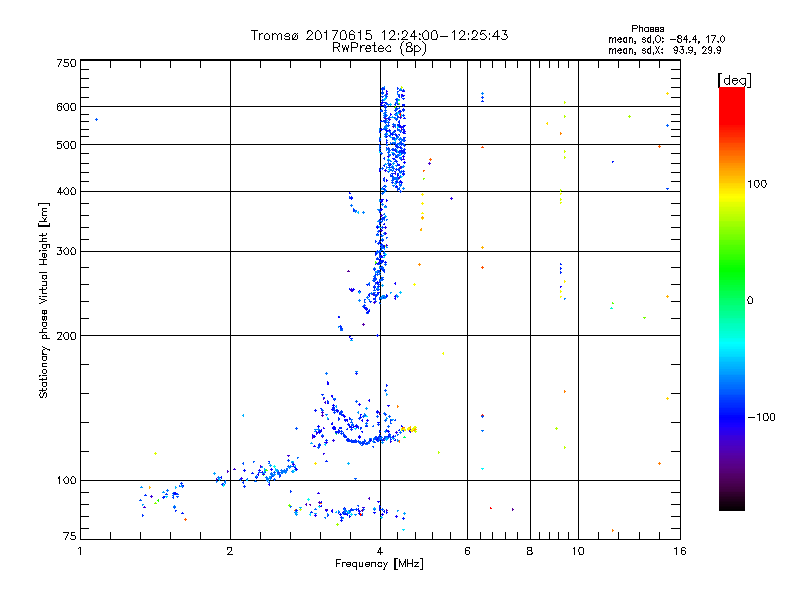Click the isolated blue point near 1 MHz
This screenshot has width=800, height=600.
click(x=96, y=119)
